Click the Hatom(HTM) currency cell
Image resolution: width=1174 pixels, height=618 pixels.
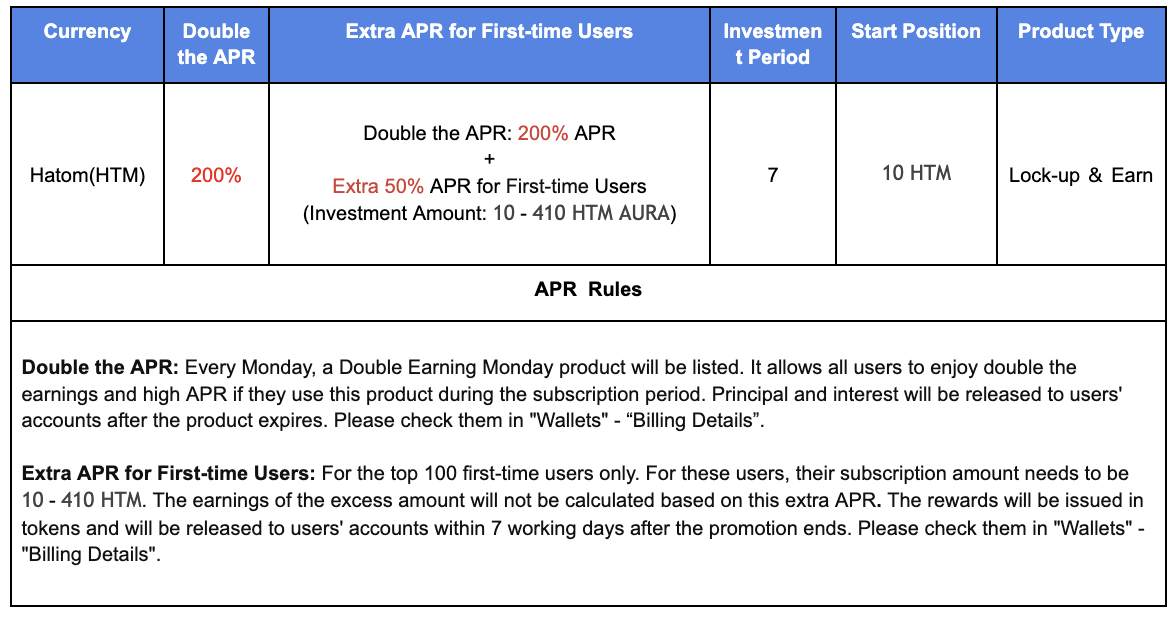87,176
